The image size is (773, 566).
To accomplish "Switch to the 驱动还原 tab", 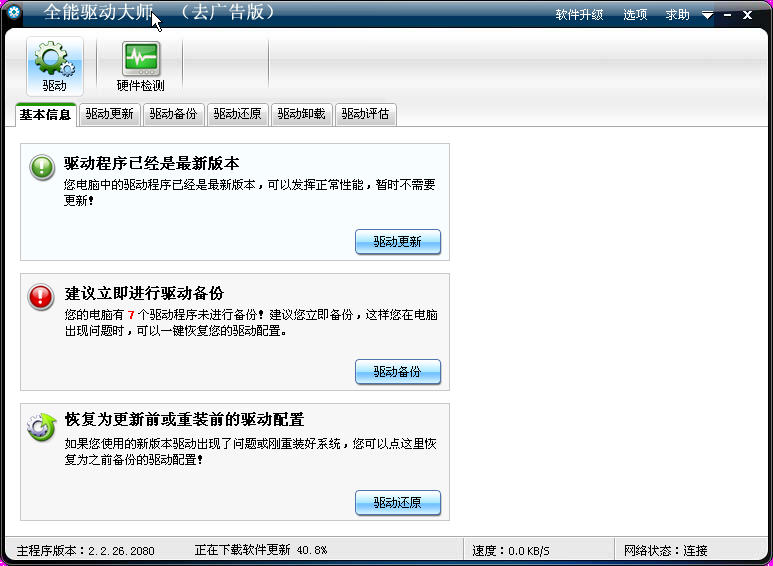I will click(238, 114).
